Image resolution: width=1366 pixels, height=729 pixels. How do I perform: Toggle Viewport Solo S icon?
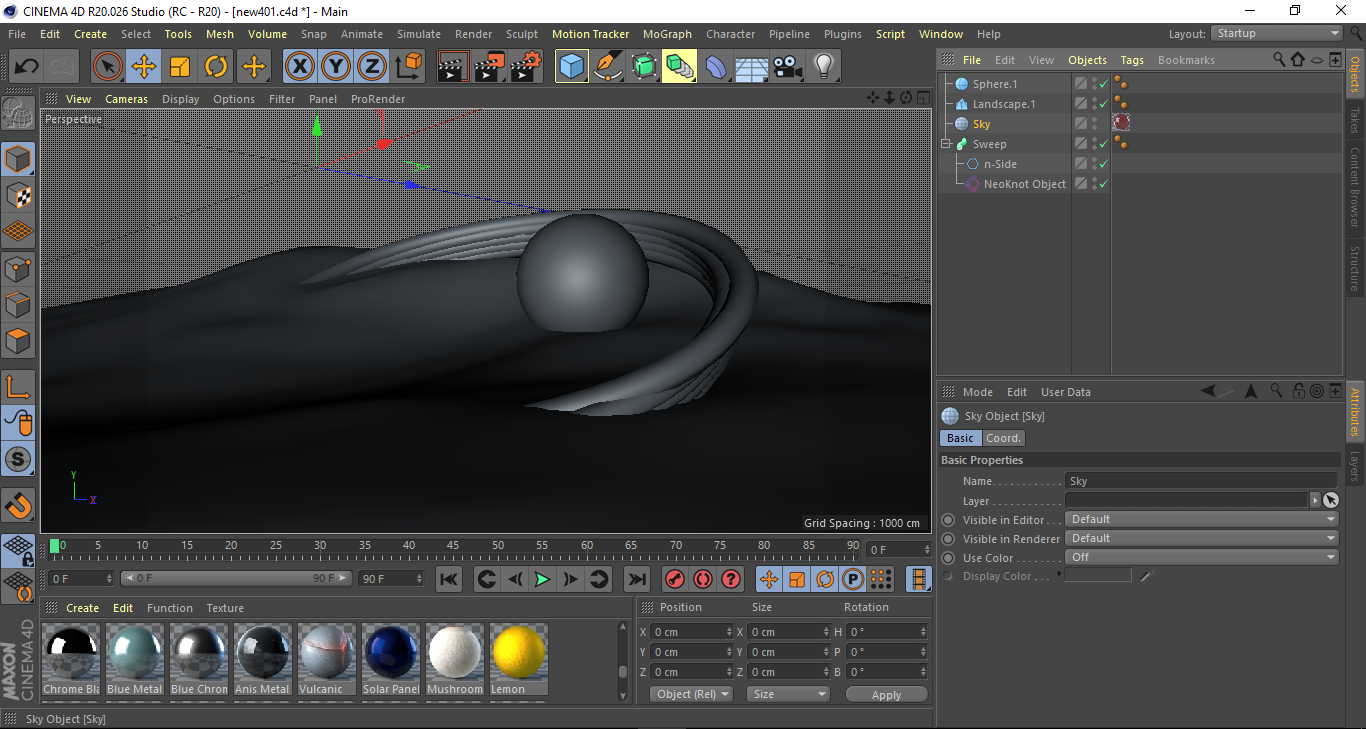click(x=18, y=460)
